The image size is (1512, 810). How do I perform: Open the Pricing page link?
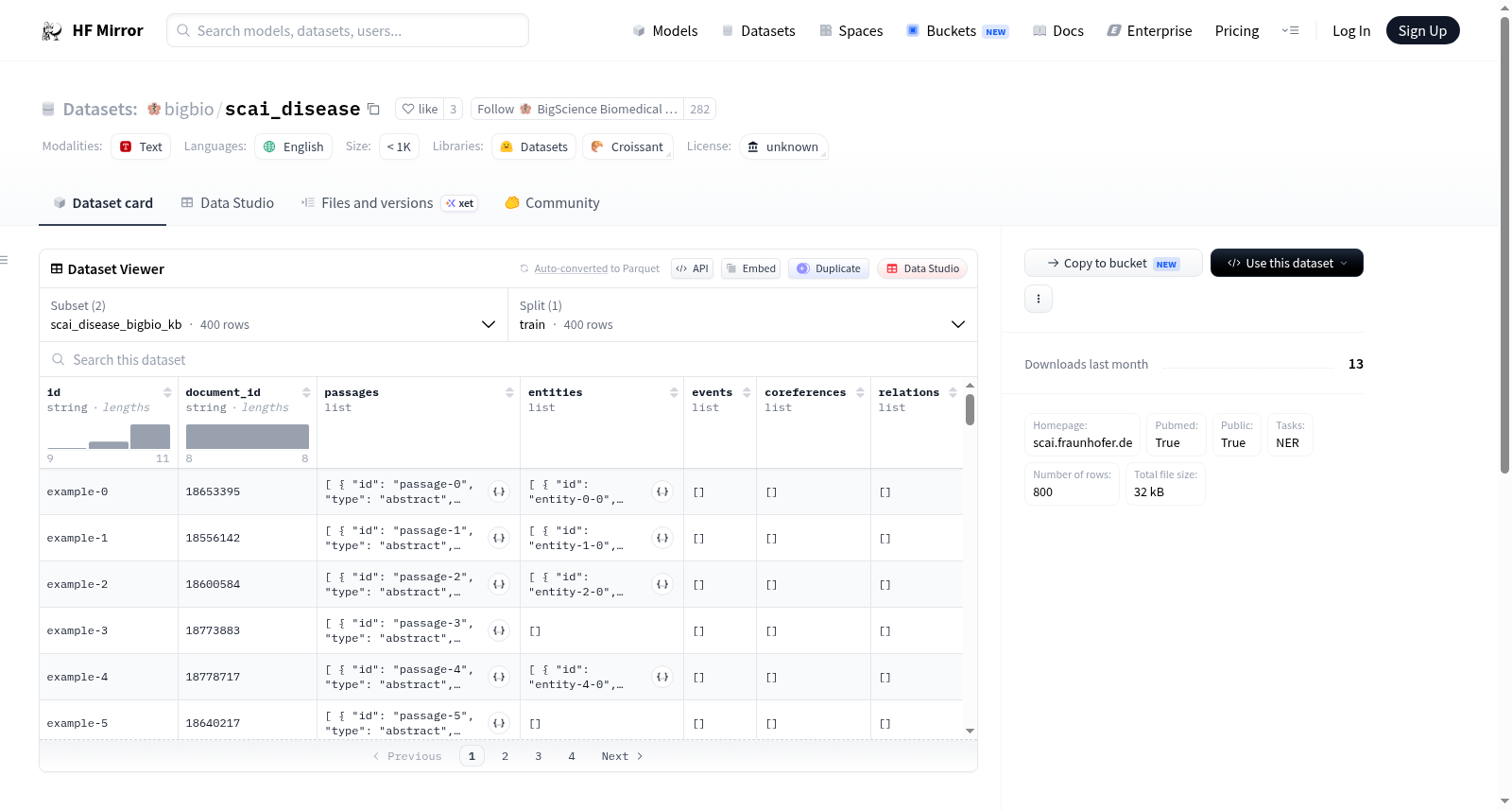pyautogui.click(x=1237, y=31)
